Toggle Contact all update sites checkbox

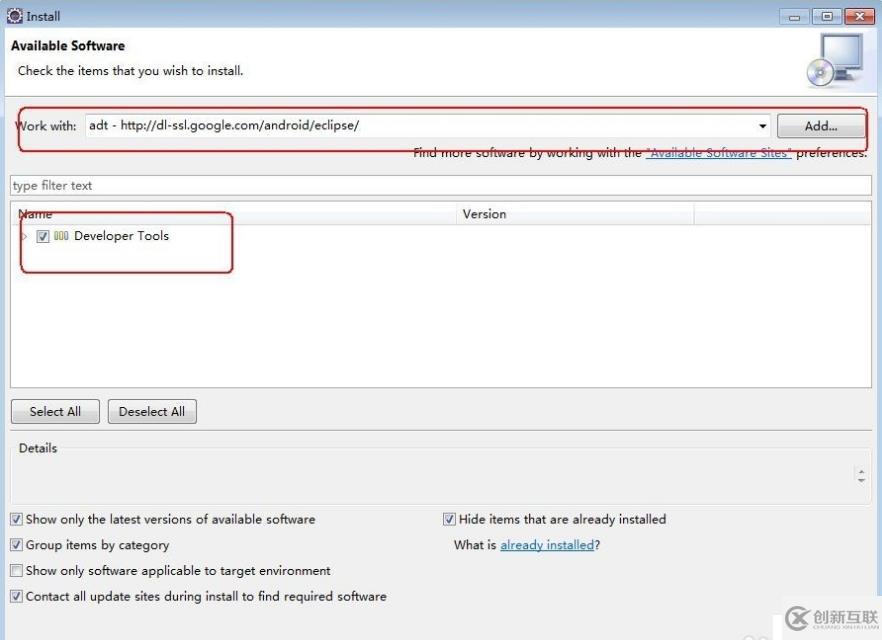point(17,597)
